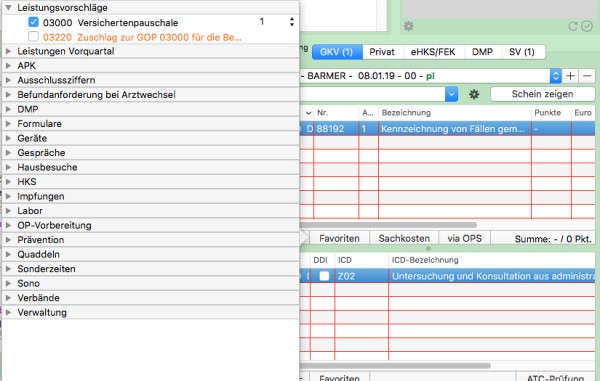The height and width of the screenshot is (381, 600).
Task: Click the DDI column header
Action: coord(322,260)
